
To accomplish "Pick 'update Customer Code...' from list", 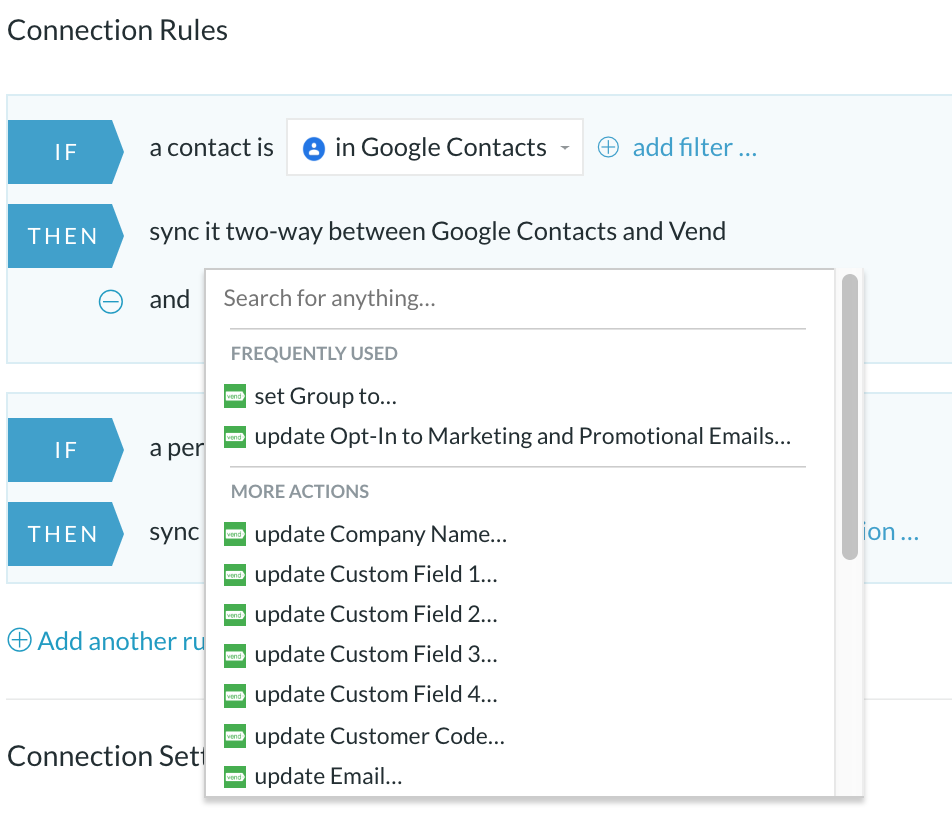I will (379, 736).
